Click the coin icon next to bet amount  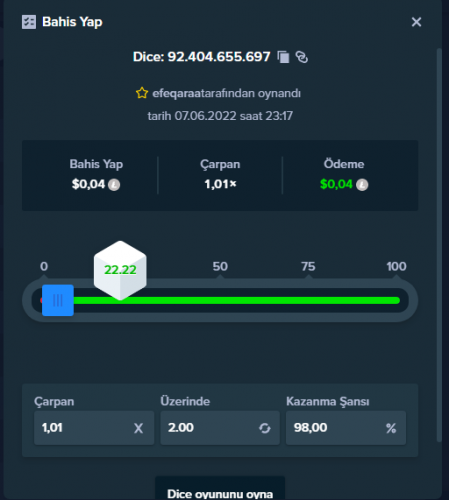point(114,185)
